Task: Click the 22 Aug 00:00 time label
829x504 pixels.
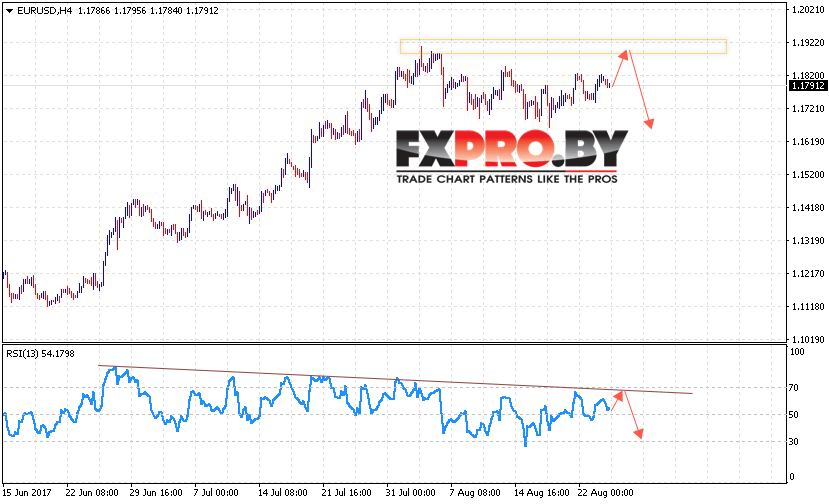Action: pos(606,493)
